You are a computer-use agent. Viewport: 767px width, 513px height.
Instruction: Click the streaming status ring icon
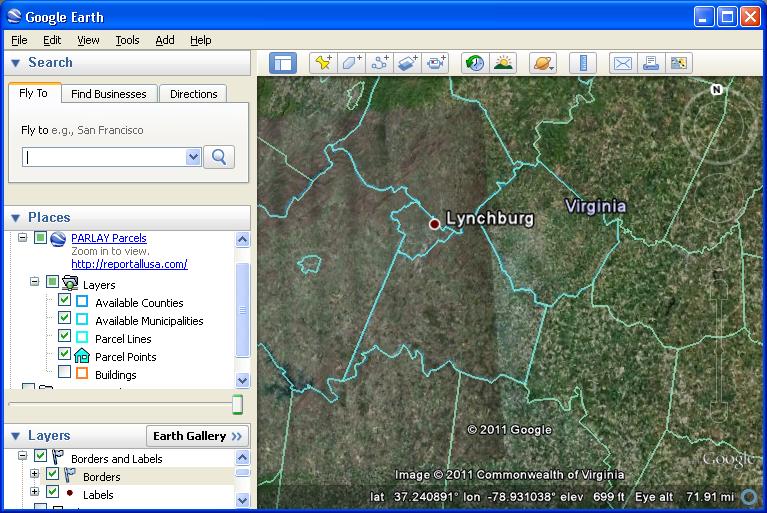coord(750,497)
